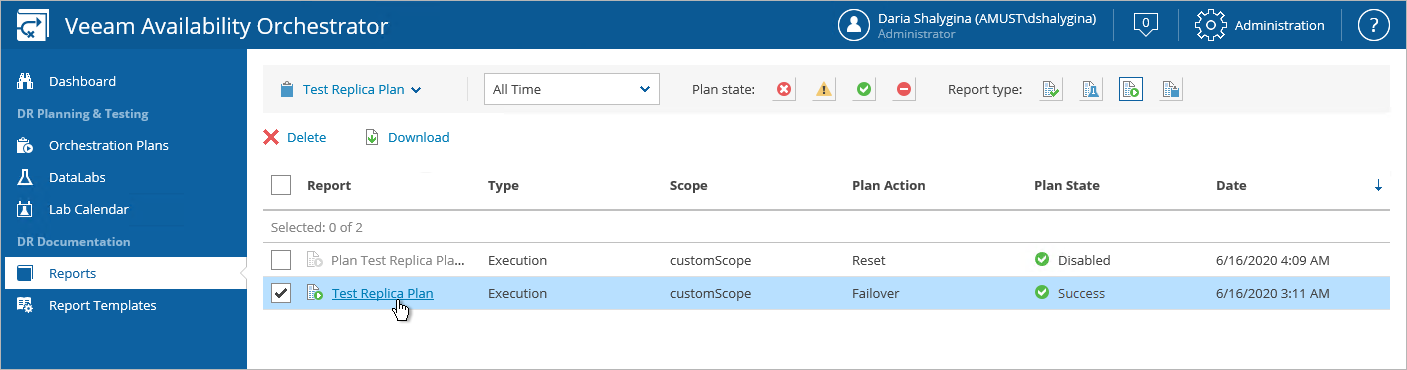This screenshot has width=1407, height=370.
Task: Select the DataLab test report type icon
Action: click(x=1092, y=89)
